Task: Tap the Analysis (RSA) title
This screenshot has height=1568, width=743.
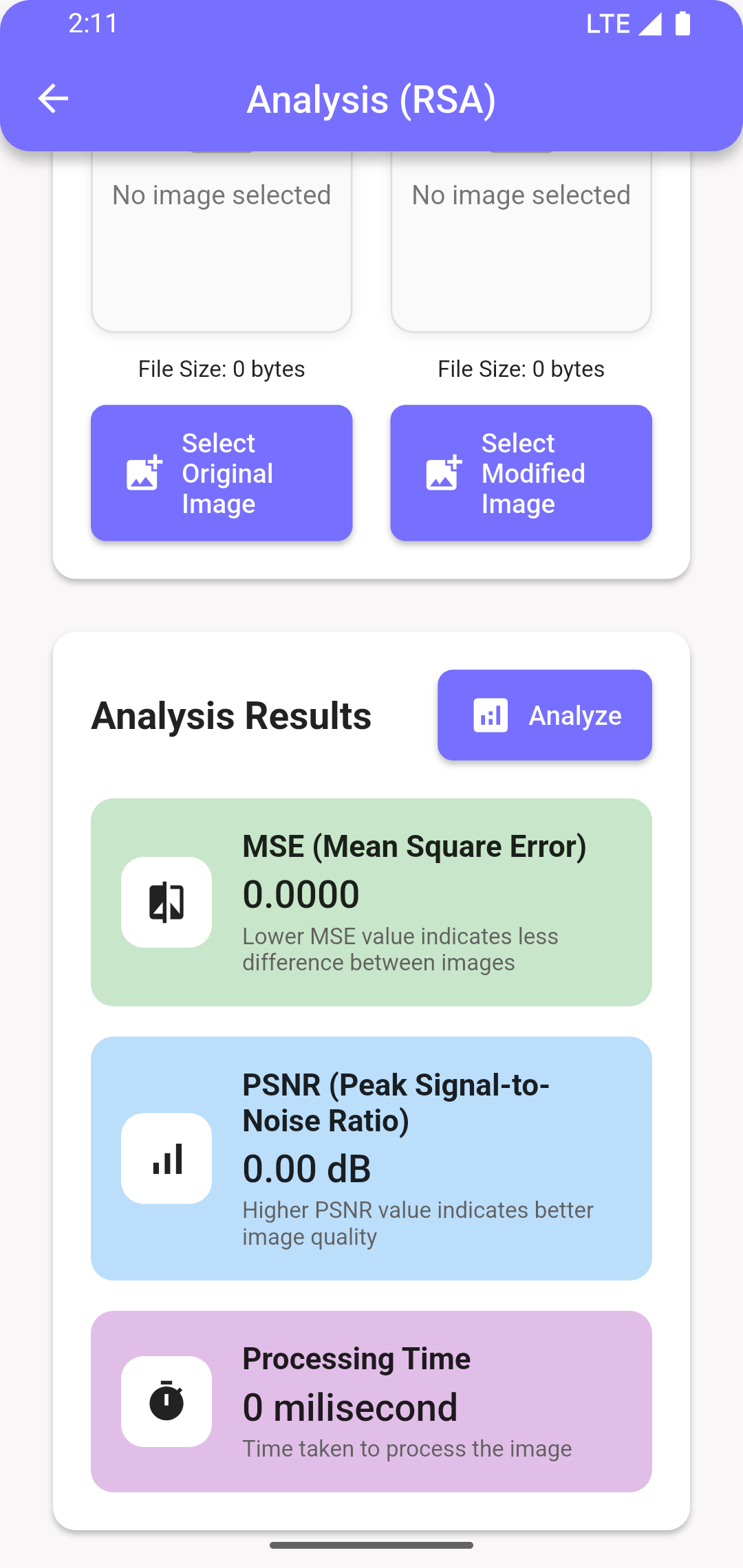Action: [371, 99]
